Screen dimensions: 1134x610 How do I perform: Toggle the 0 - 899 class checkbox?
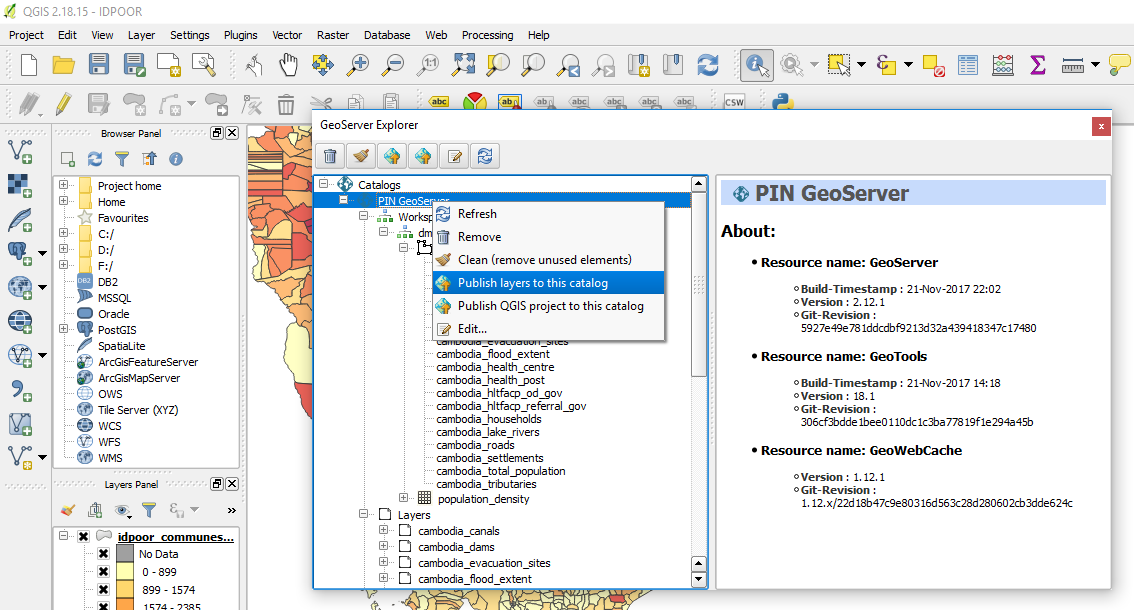[103, 572]
